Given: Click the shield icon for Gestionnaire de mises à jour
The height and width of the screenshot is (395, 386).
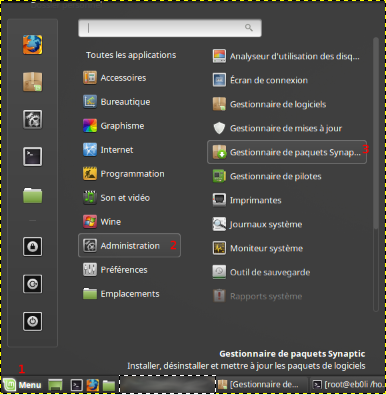Looking at the screenshot, I should point(219,128).
